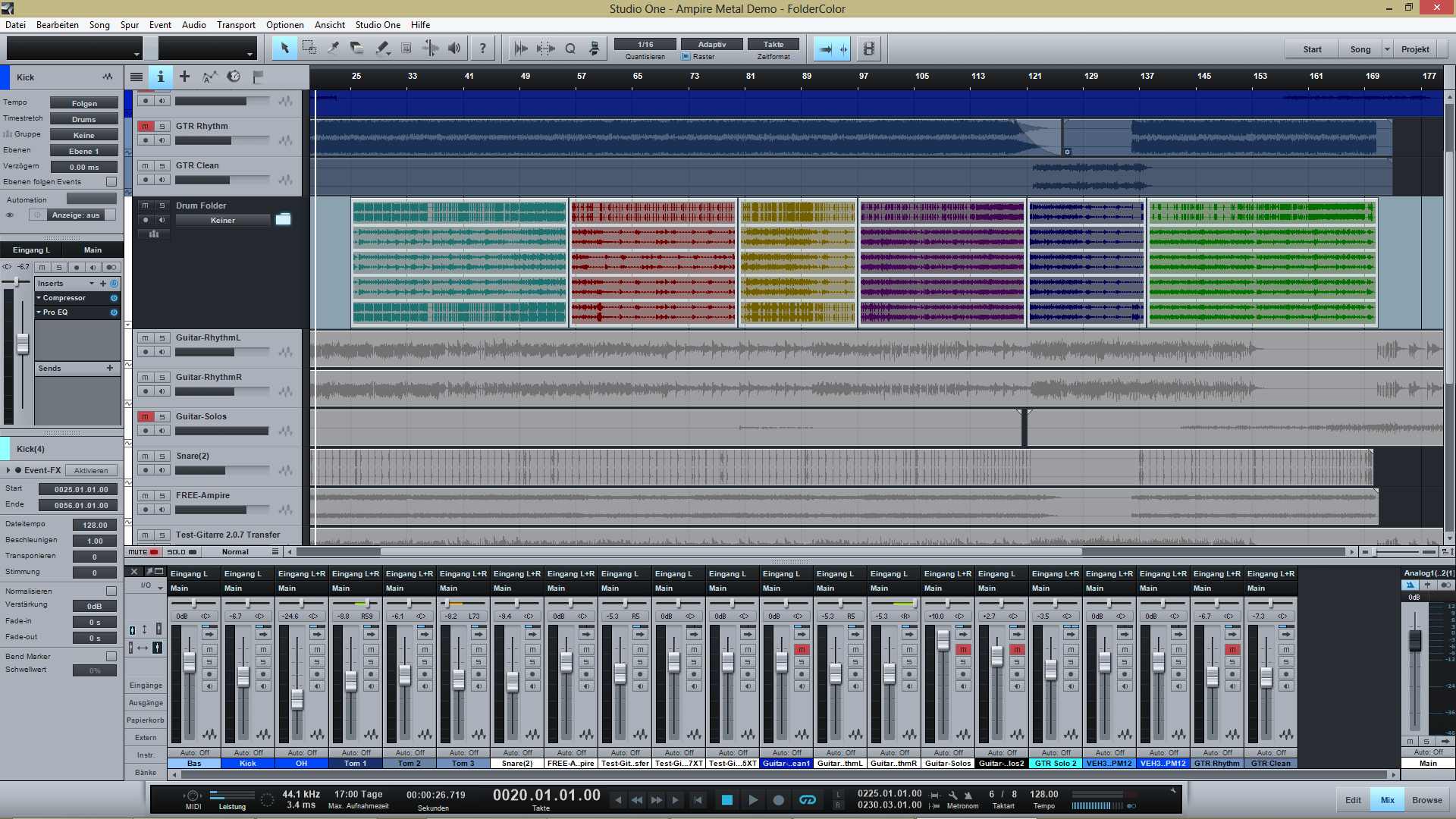Click the Start page button
This screenshot has height=819, width=1456.
coord(1312,49)
